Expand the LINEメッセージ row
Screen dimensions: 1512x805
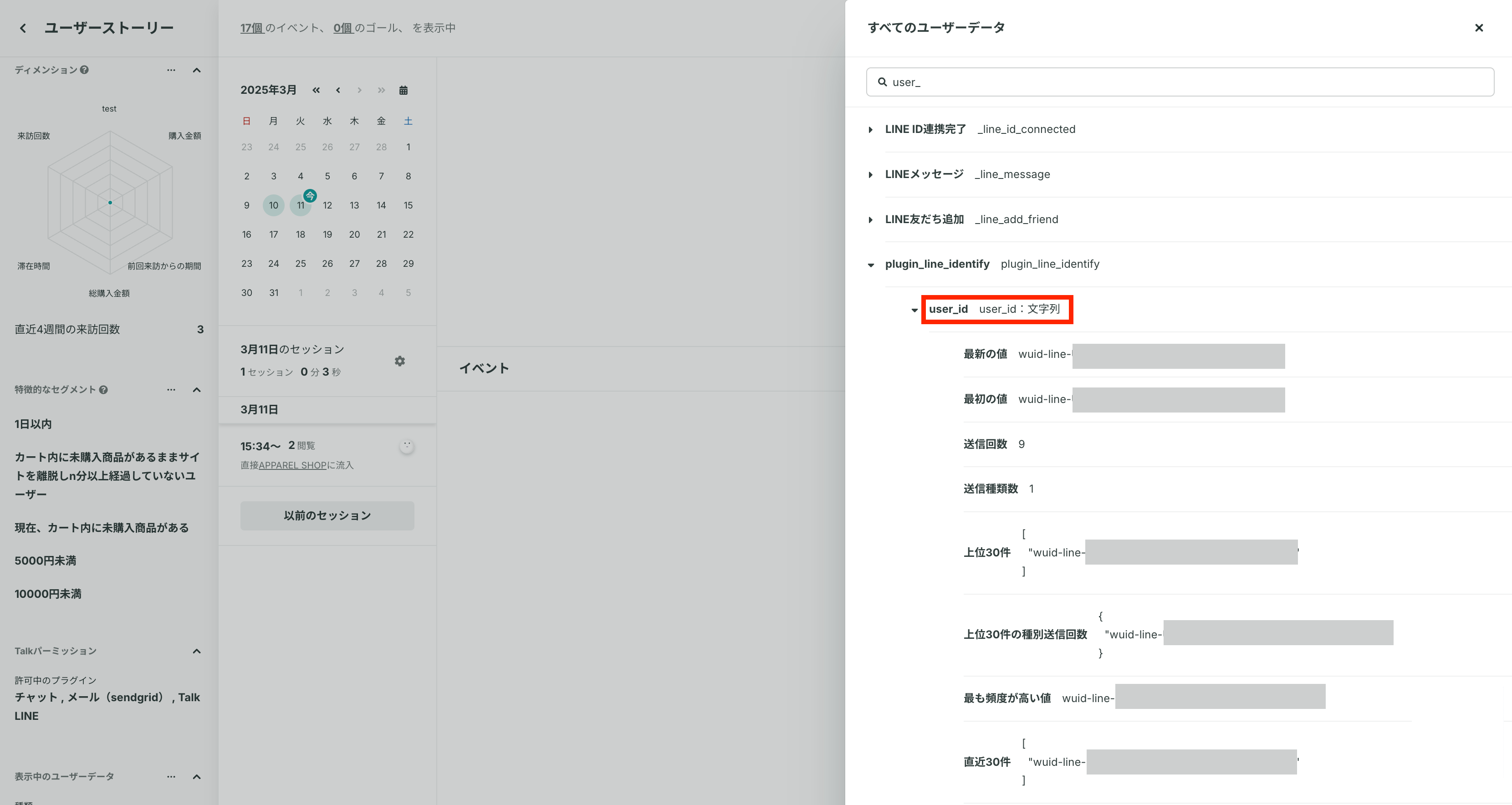click(x=870, y=175)
